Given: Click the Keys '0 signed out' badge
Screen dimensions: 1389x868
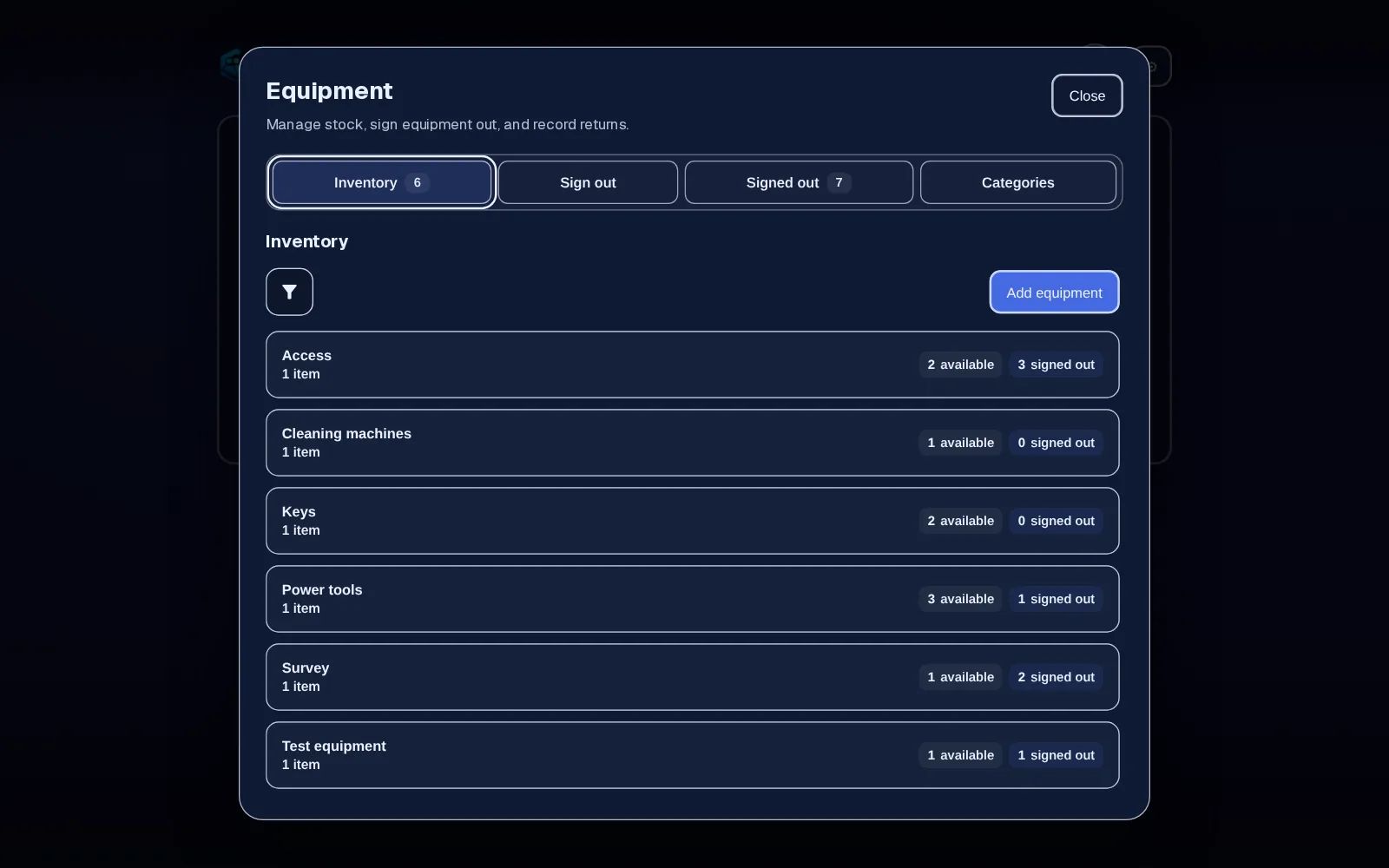Looking at the screenshot, I should pos(1056,521).
